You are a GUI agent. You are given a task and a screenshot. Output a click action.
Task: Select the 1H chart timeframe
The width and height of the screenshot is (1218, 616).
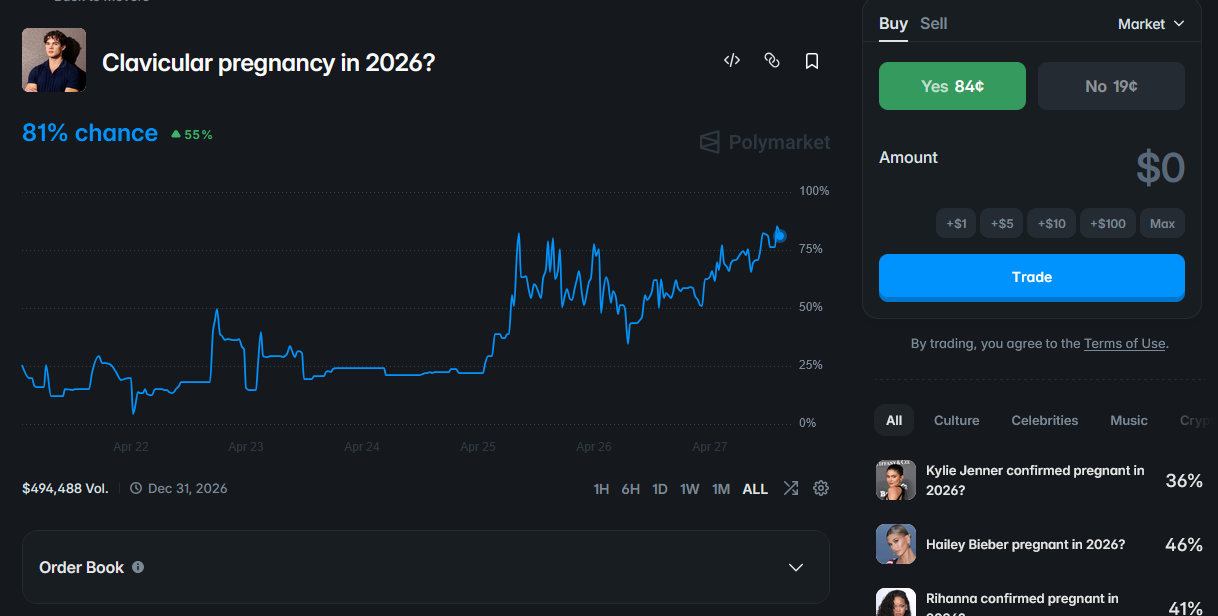[x=601, y=489]
